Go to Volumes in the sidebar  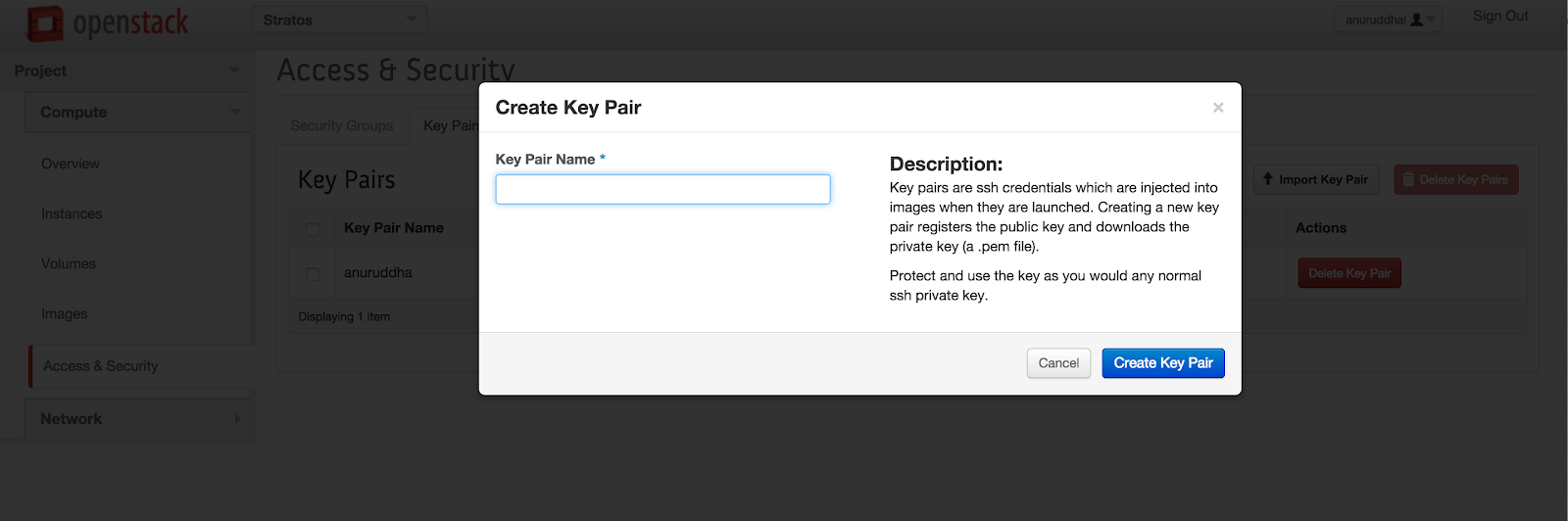pyautogui.click(x=69, y=263)
